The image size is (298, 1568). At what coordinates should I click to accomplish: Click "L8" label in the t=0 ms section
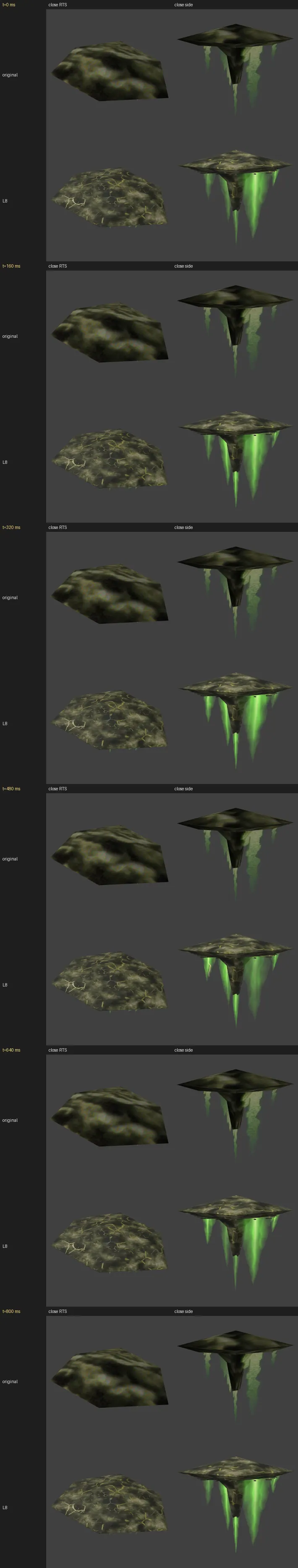click(x=5, y=201)
